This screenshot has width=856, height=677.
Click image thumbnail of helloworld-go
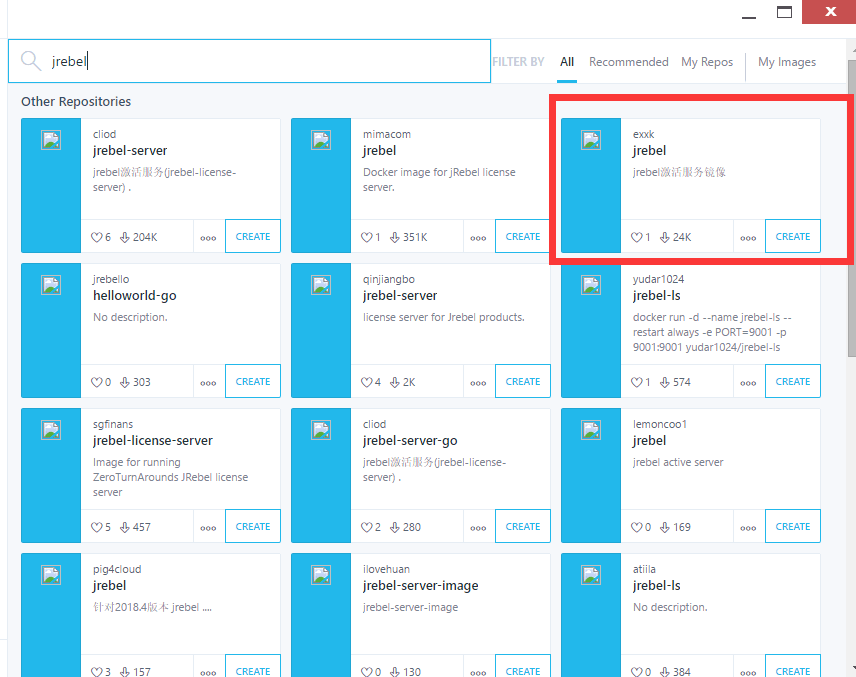51,285
